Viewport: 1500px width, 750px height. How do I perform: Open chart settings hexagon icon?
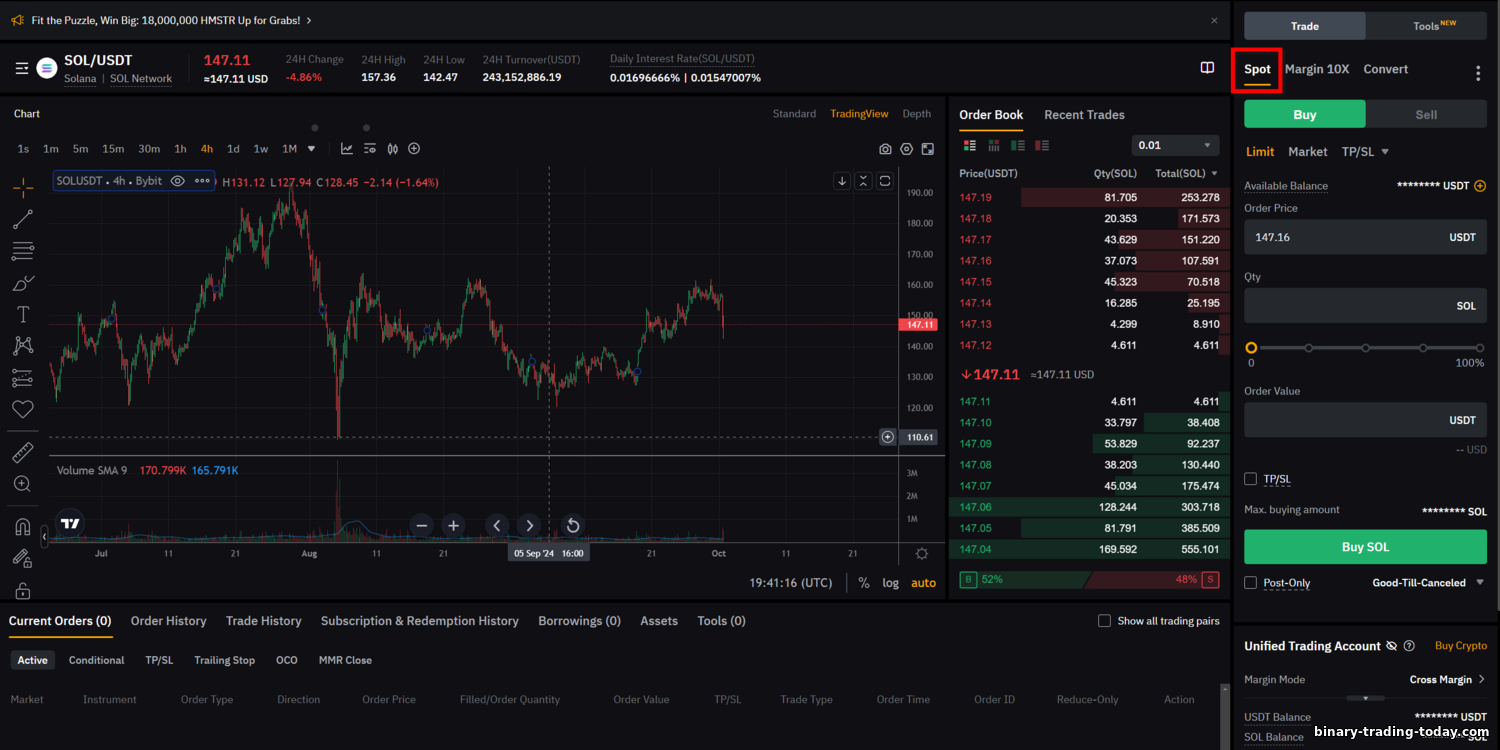[x=906, y=149]
